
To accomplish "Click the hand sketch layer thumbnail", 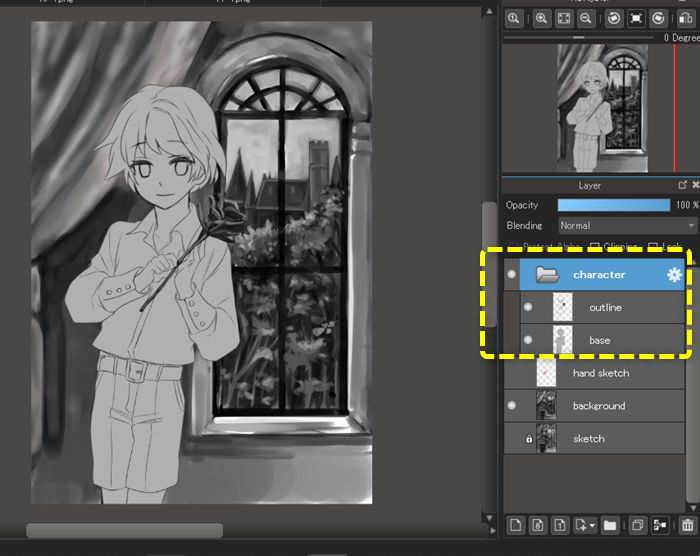I will [546, 373].
